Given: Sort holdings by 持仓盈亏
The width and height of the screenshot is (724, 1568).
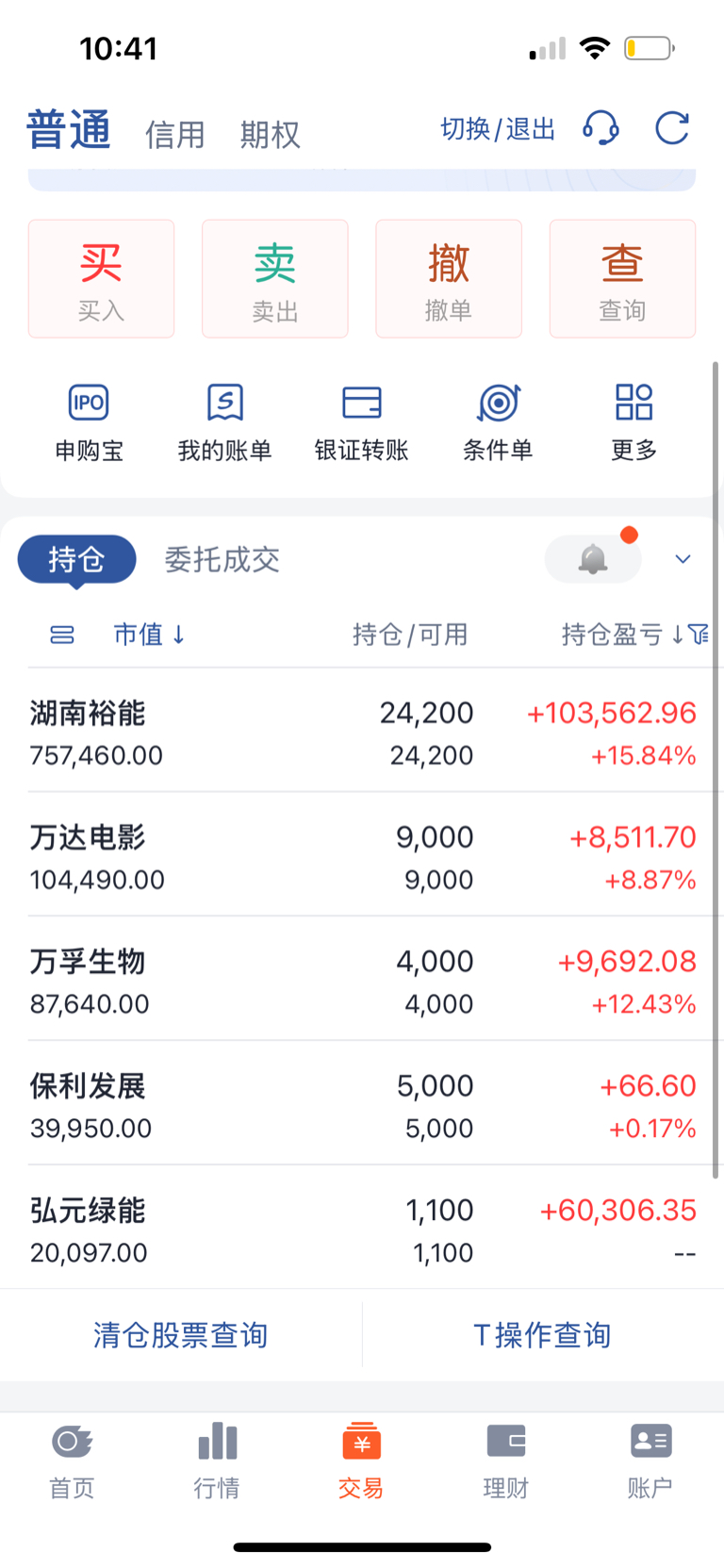Looking at the screenshot, I should pos(622,635).
